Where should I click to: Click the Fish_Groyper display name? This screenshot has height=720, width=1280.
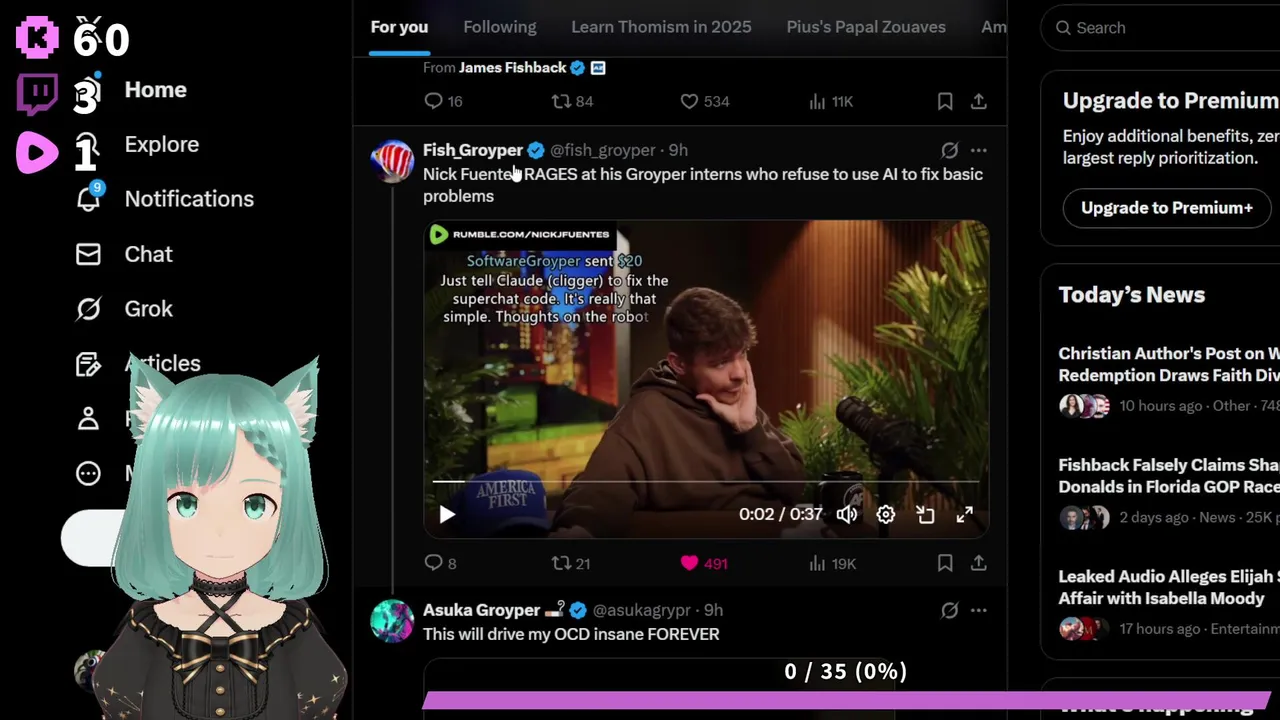click(x=473, y=150)
